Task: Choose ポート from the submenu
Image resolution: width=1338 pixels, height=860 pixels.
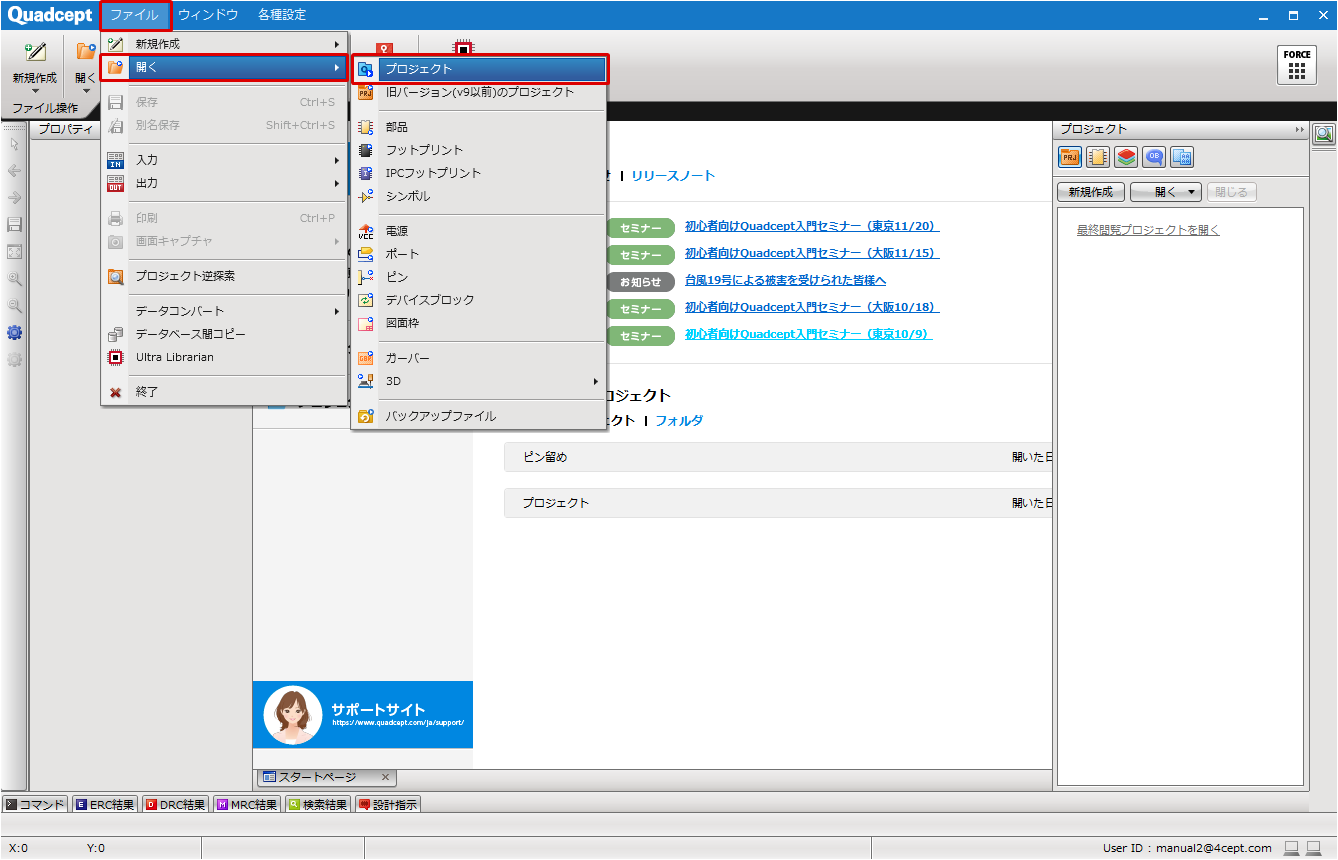Action: click(479, 254)
